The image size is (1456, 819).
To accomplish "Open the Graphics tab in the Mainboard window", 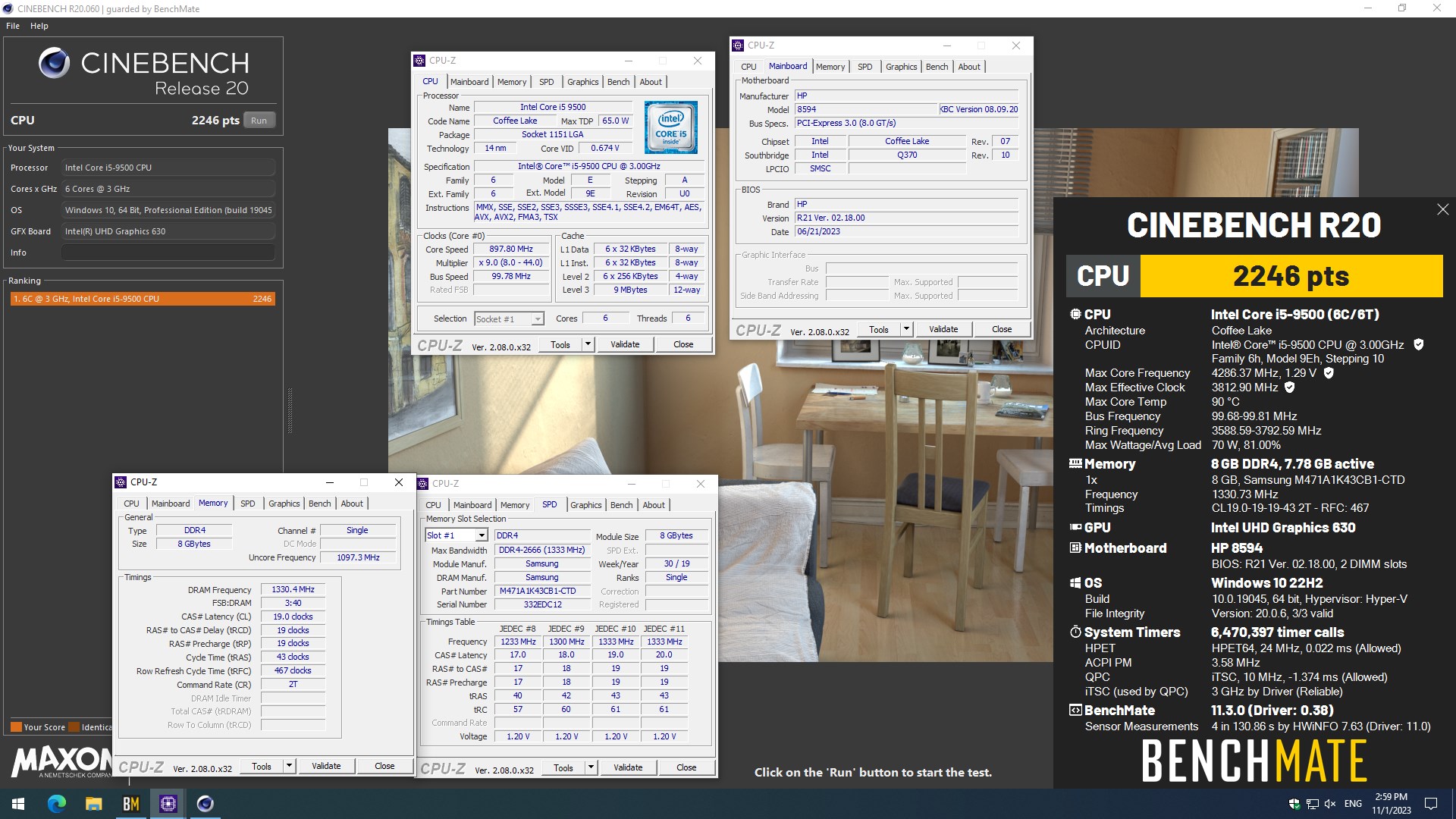I will pos(901,67).
